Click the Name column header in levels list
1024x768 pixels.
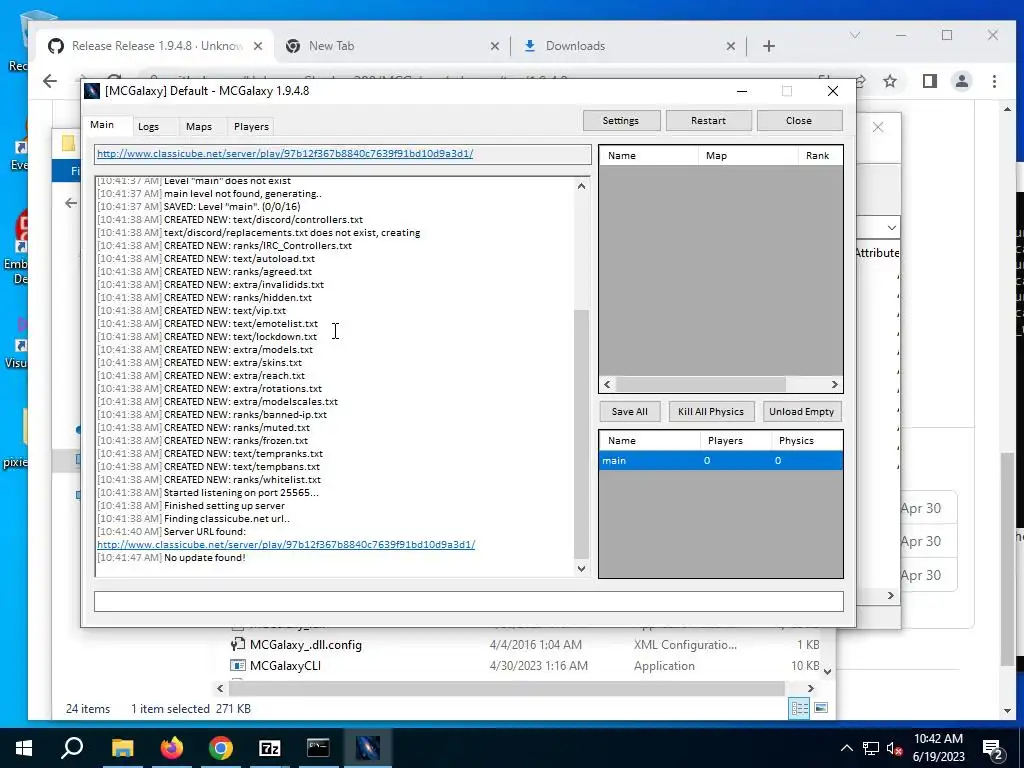point(650,441)
